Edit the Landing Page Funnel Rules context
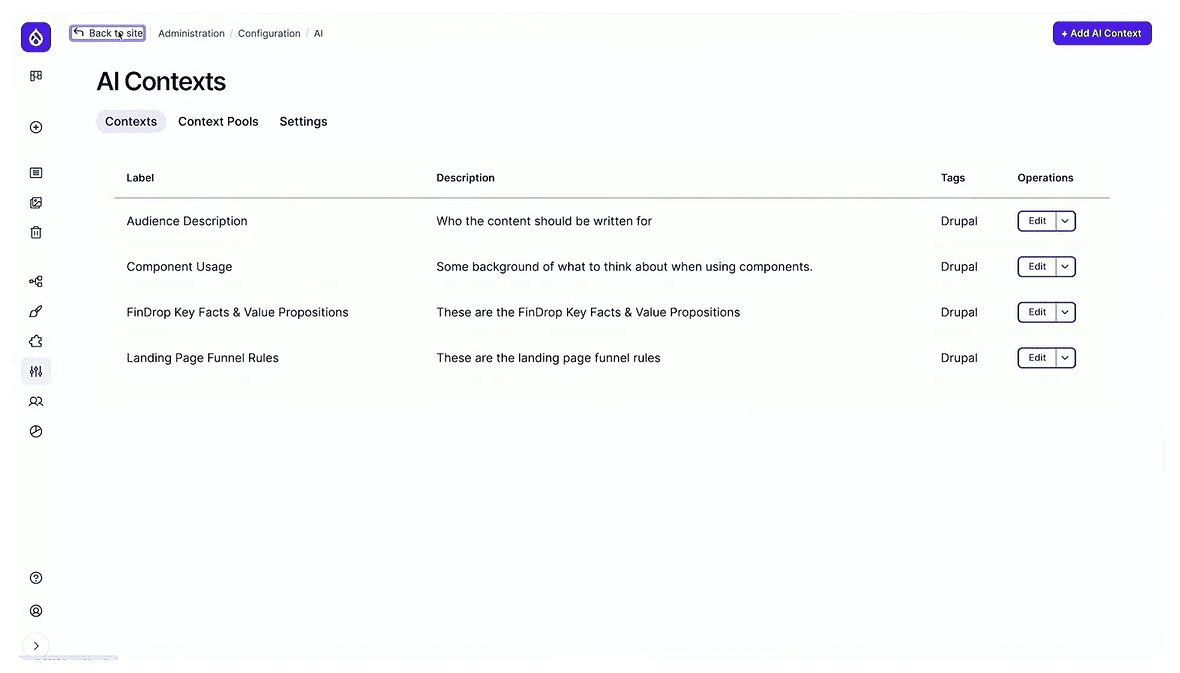1180x673 pixels. click(x=1037, y=357)
